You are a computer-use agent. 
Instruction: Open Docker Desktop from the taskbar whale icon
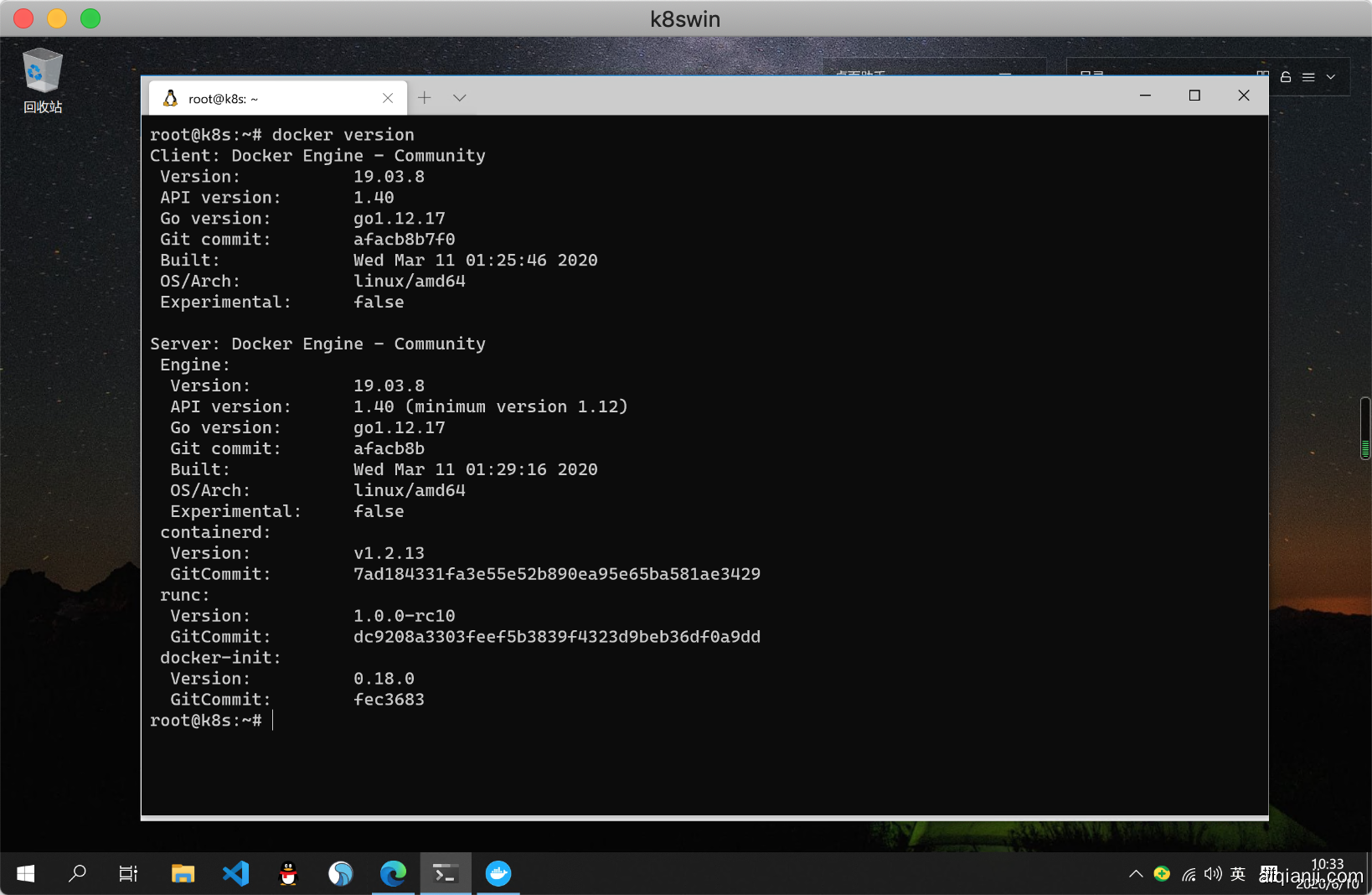tap(498, 874)
